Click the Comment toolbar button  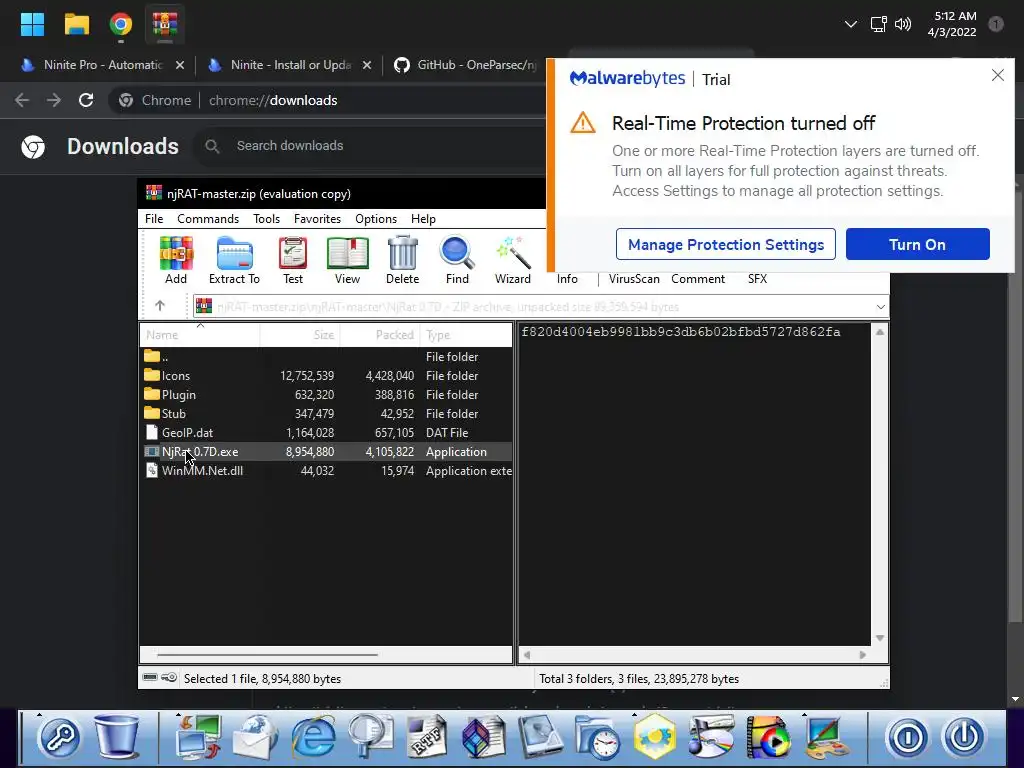coord(698,279)
